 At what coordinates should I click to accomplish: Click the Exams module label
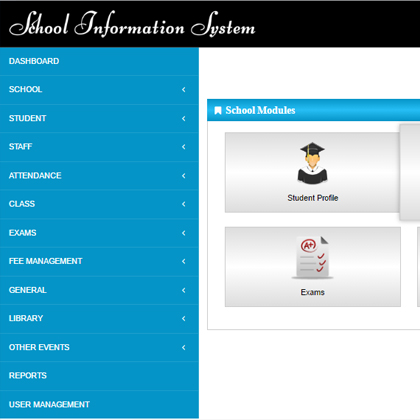pos(312,292)
